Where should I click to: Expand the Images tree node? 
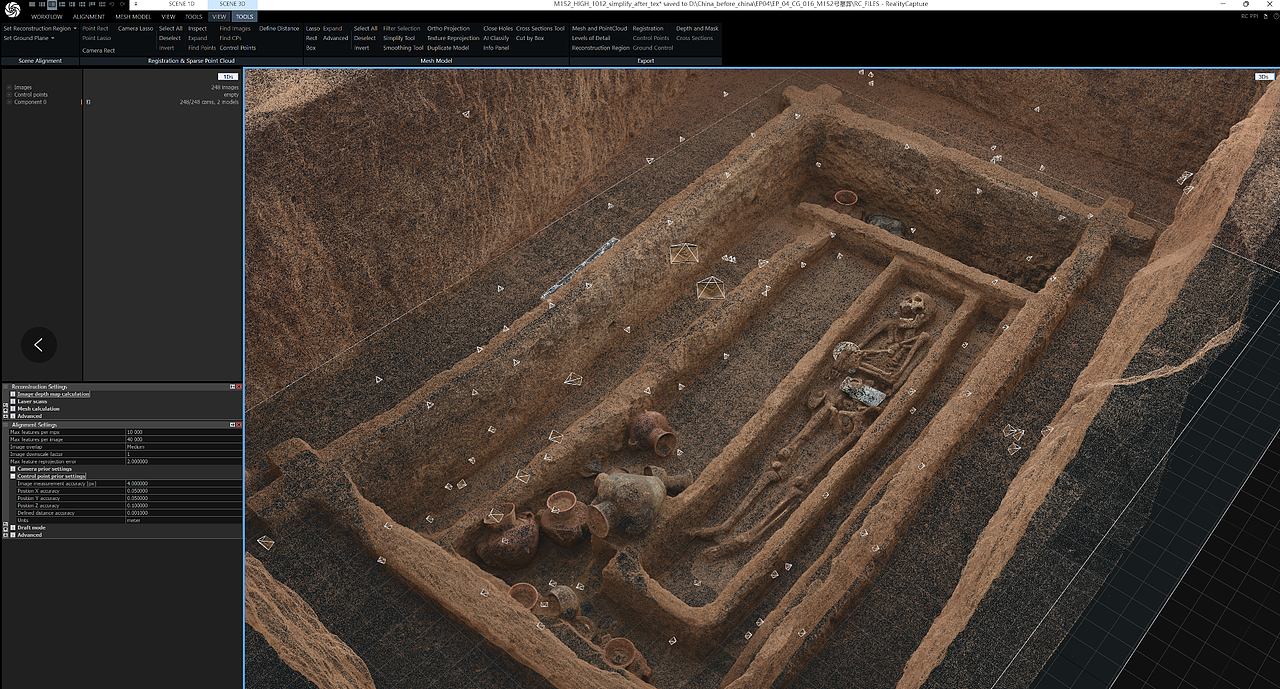9,87
